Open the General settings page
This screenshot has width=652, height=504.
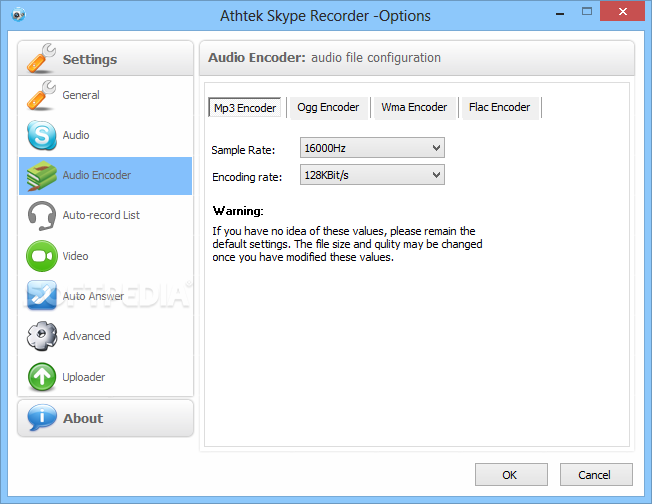click(x=105, y=95)
